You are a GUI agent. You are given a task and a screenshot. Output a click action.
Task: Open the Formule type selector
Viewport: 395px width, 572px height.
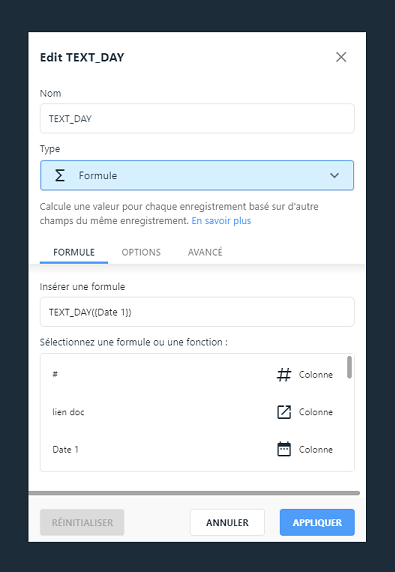(x=197, y=175)
